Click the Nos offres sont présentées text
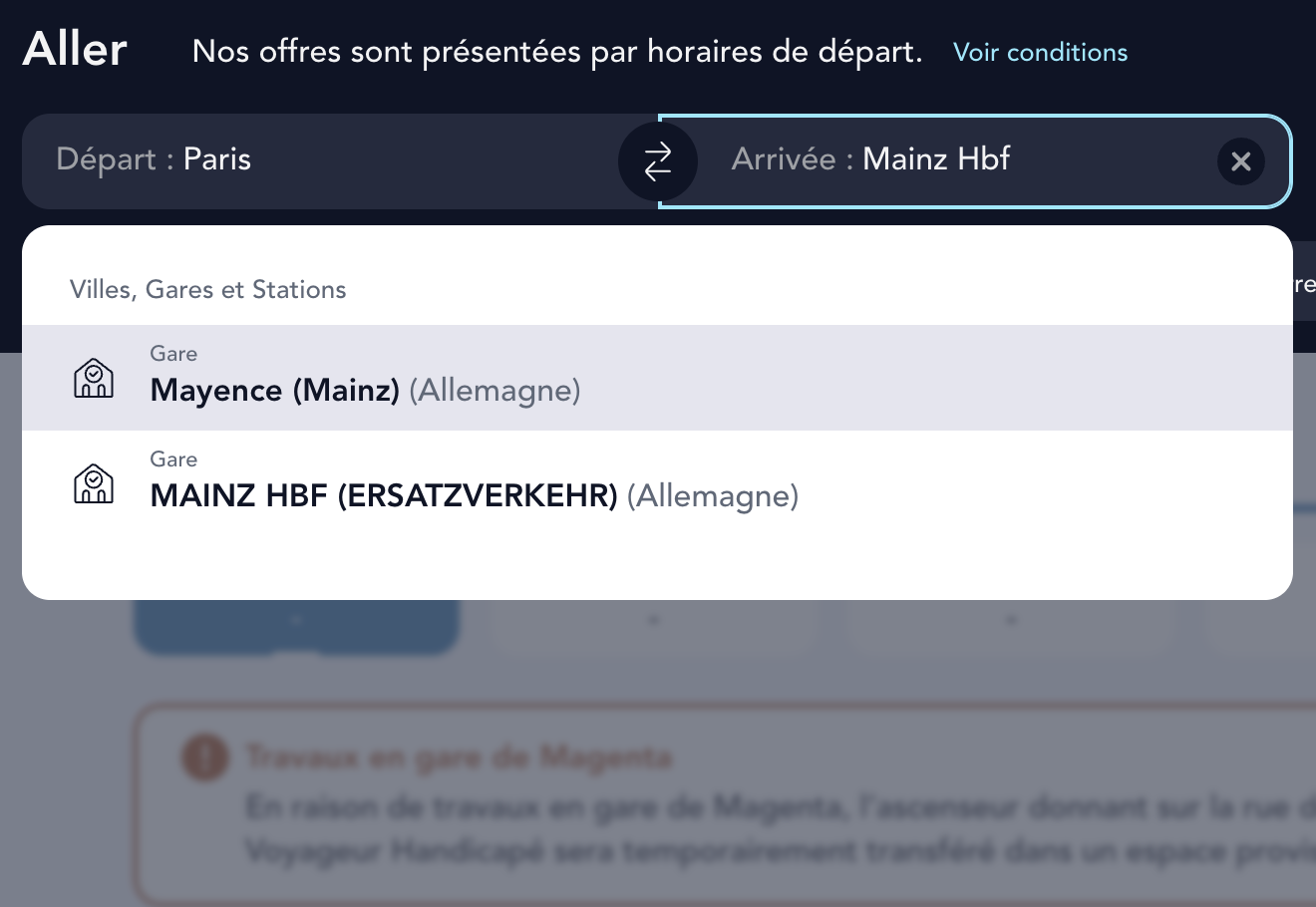Viewport: 1316px width, 907px height. [x=557, y=52]
